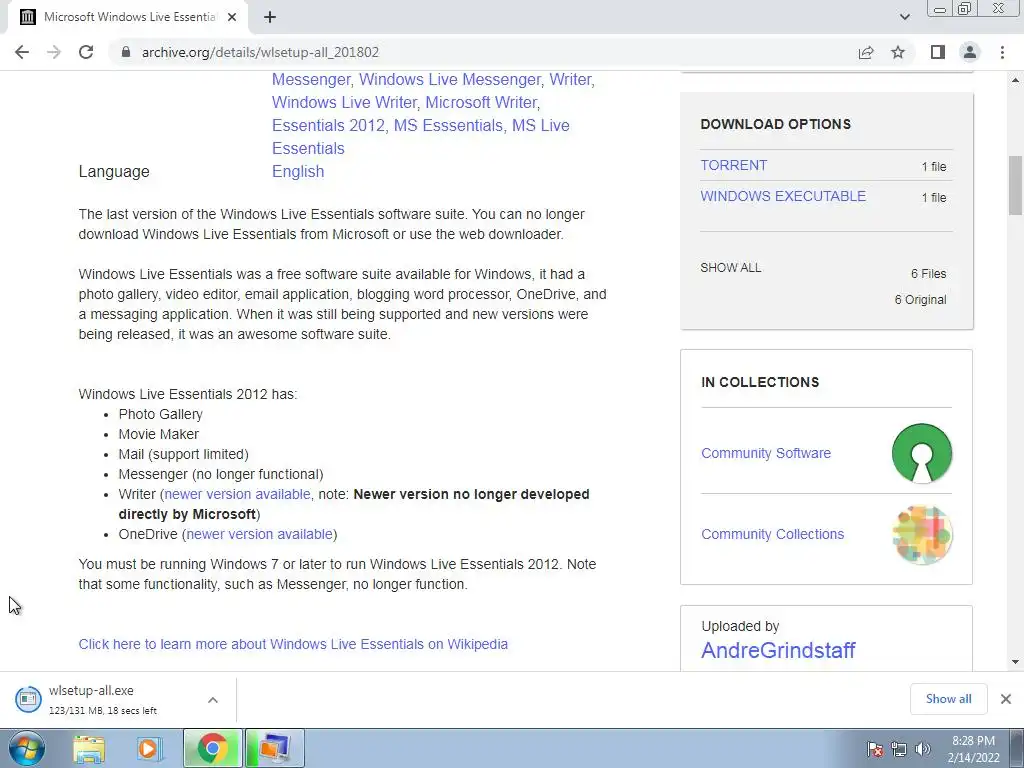Click the Windows Live Writer topic link
The height and width of the screenshot is (768, 1024).
[x=344, y=103]
